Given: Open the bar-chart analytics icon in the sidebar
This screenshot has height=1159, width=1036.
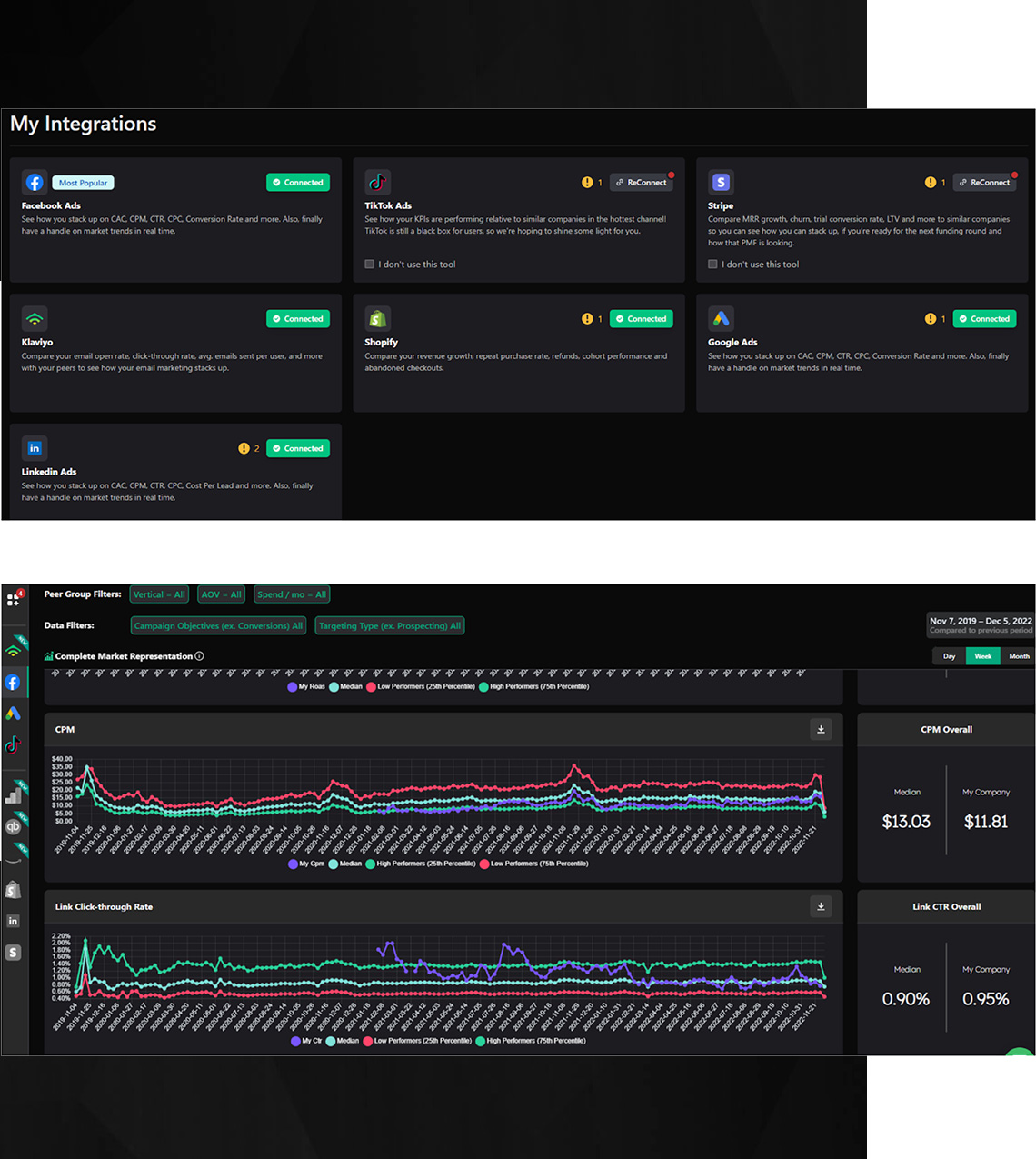Looking at the screenshot, I should pos(14,795).
